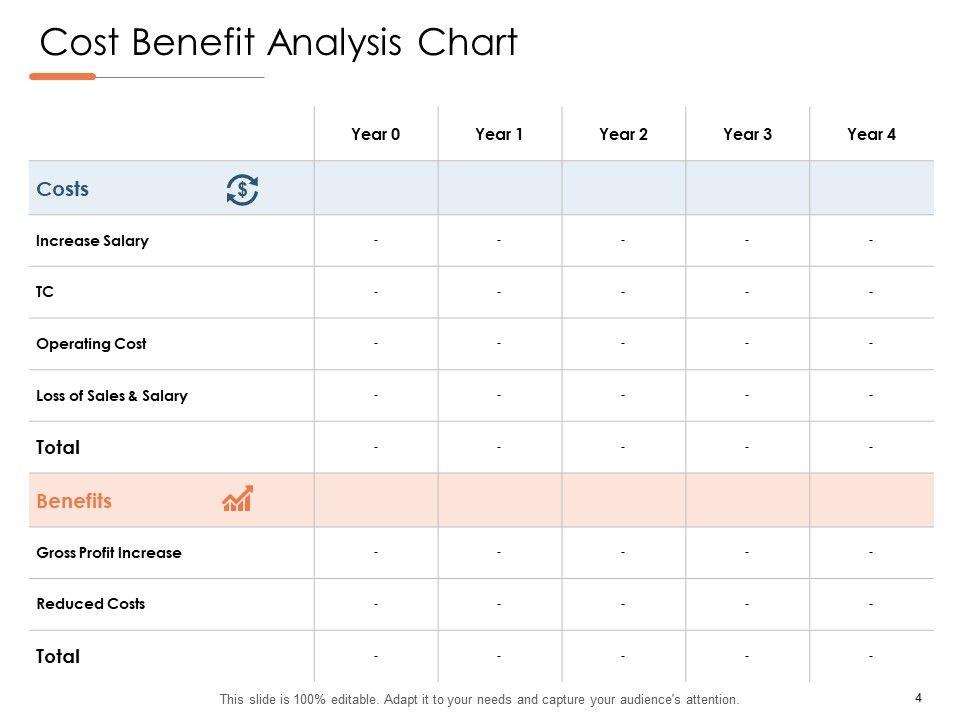
Task: Select the Total label under Benefits
Action: click(x=58, y=657)
